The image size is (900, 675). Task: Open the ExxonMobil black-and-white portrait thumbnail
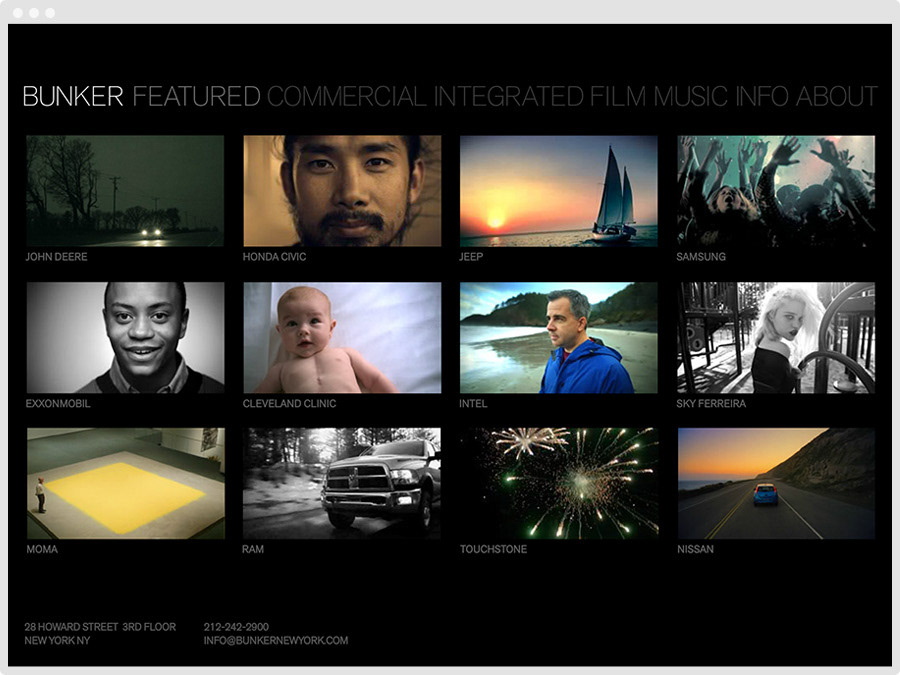click(x=125, y=338)
